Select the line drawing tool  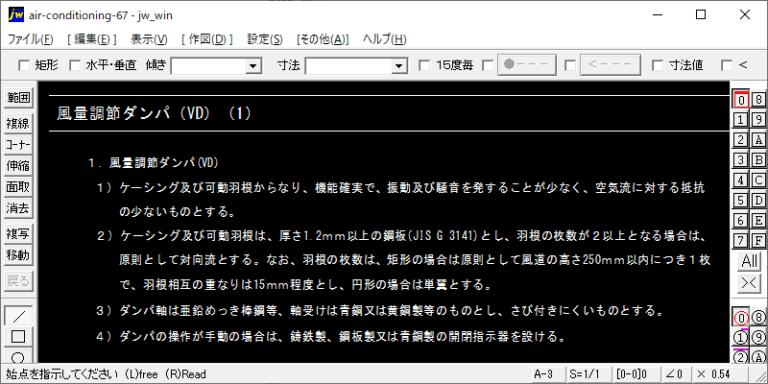(x=18, y=316)
